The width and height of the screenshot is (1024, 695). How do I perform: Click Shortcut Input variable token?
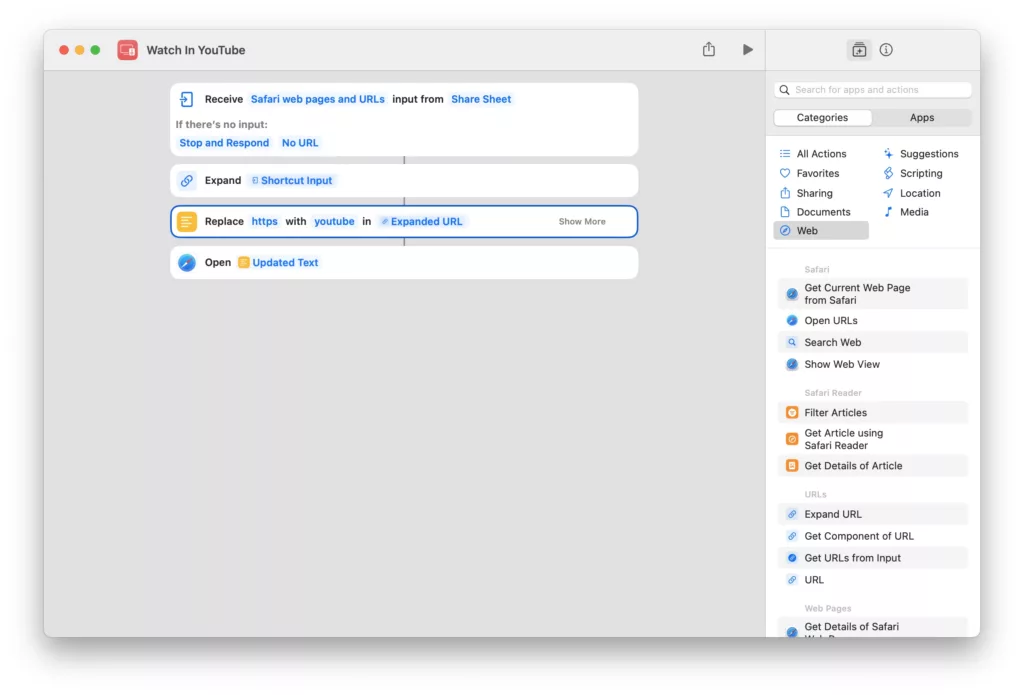click(x=292, y=180)
